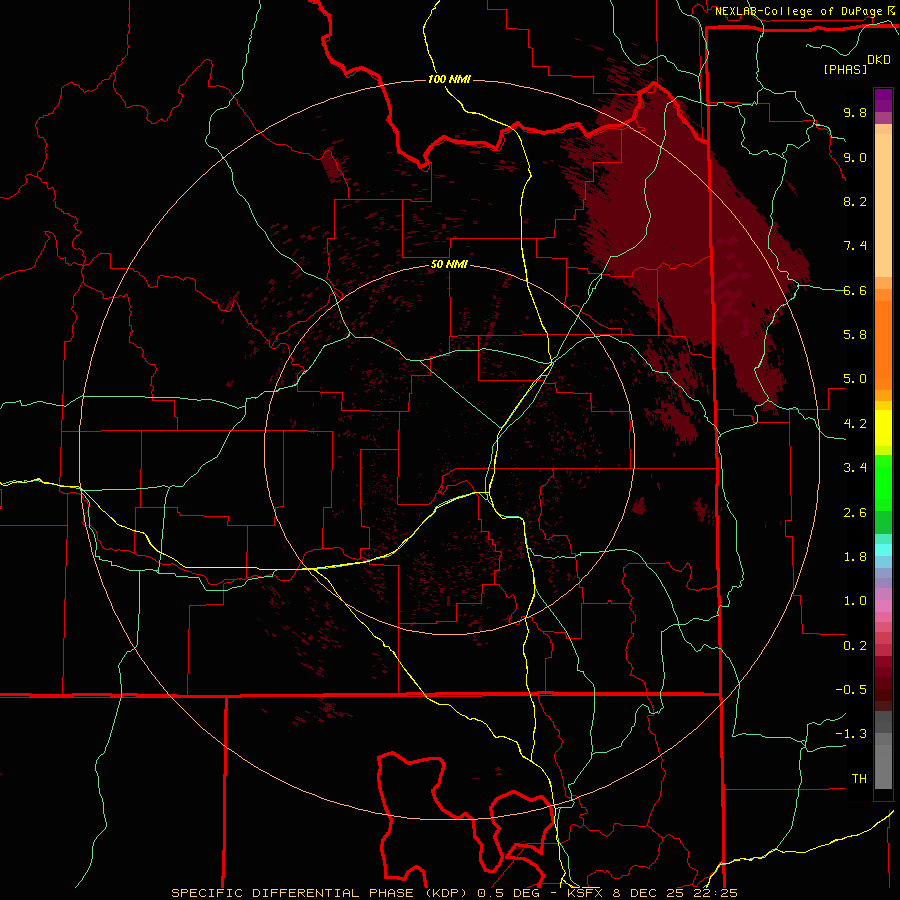Pick the pink band in the color scale

click(883, 606)
